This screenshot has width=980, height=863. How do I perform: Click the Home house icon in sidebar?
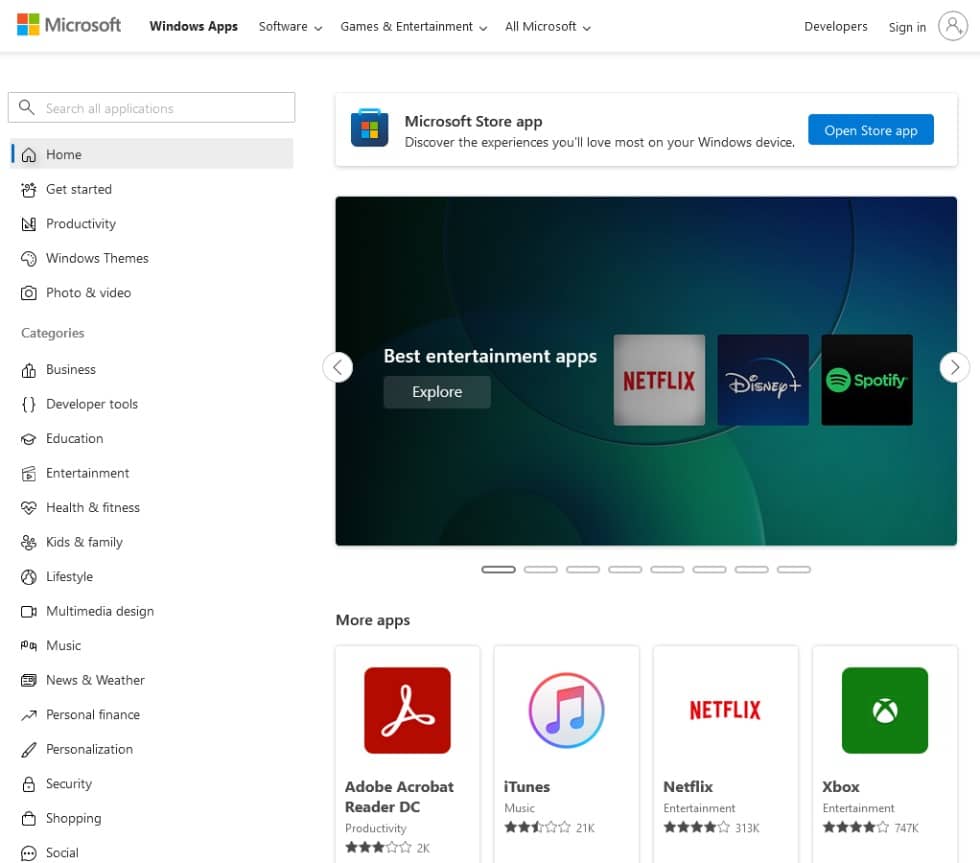(29, 155)
